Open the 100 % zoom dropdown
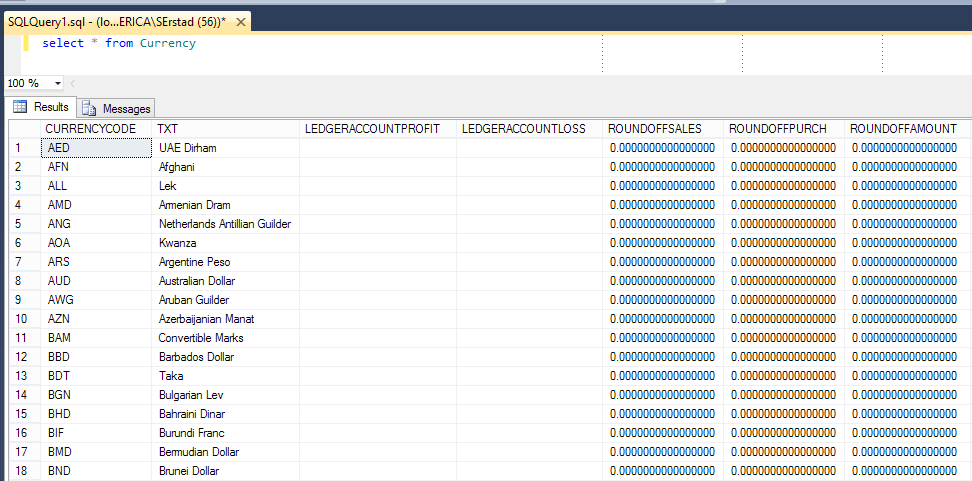Image resolution: width=972 pixels, height=481 pixels. [58, 83]
